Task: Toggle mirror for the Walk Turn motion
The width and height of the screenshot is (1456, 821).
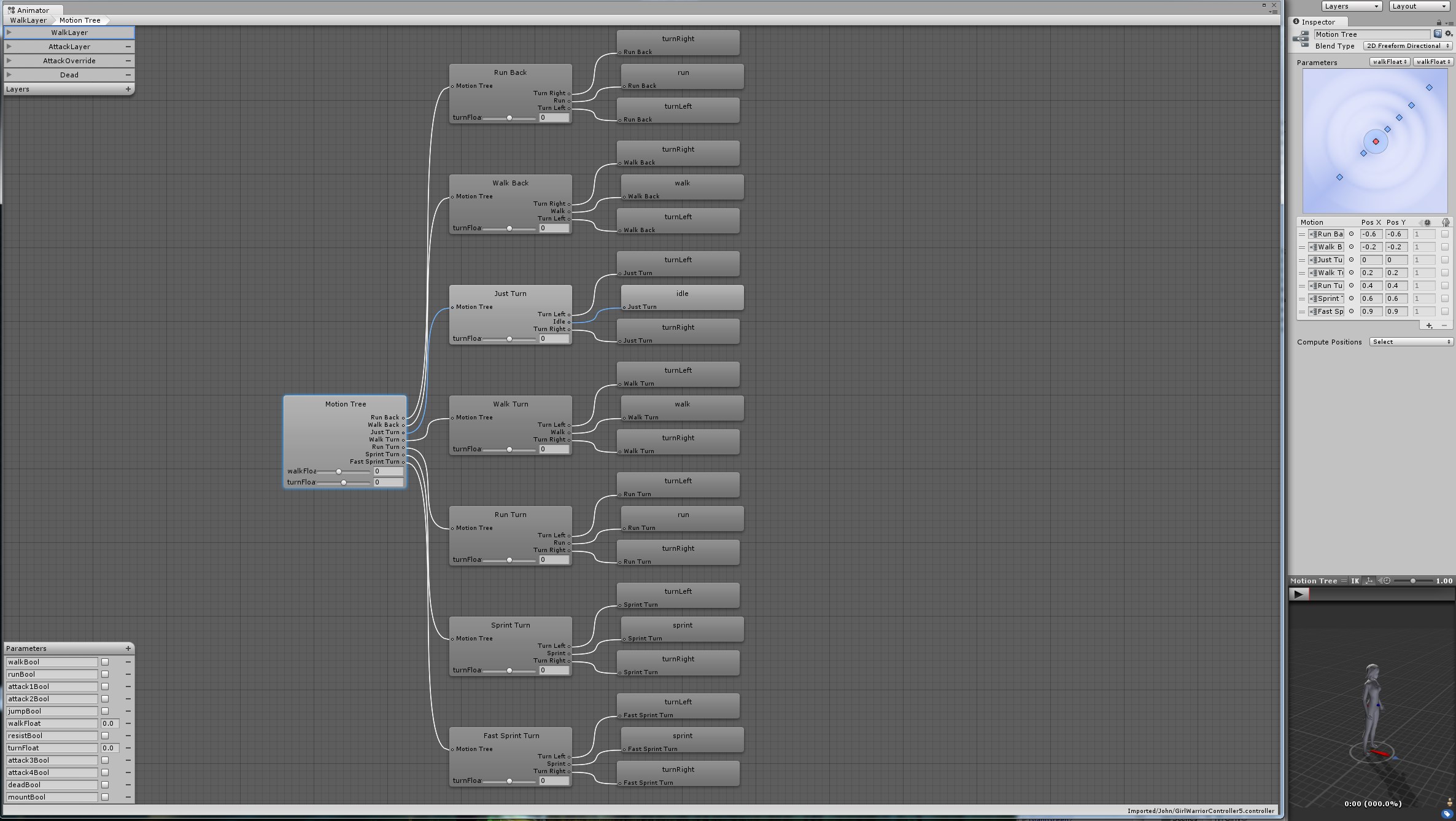Action: pyautogui.click(x=1445, y=273)
